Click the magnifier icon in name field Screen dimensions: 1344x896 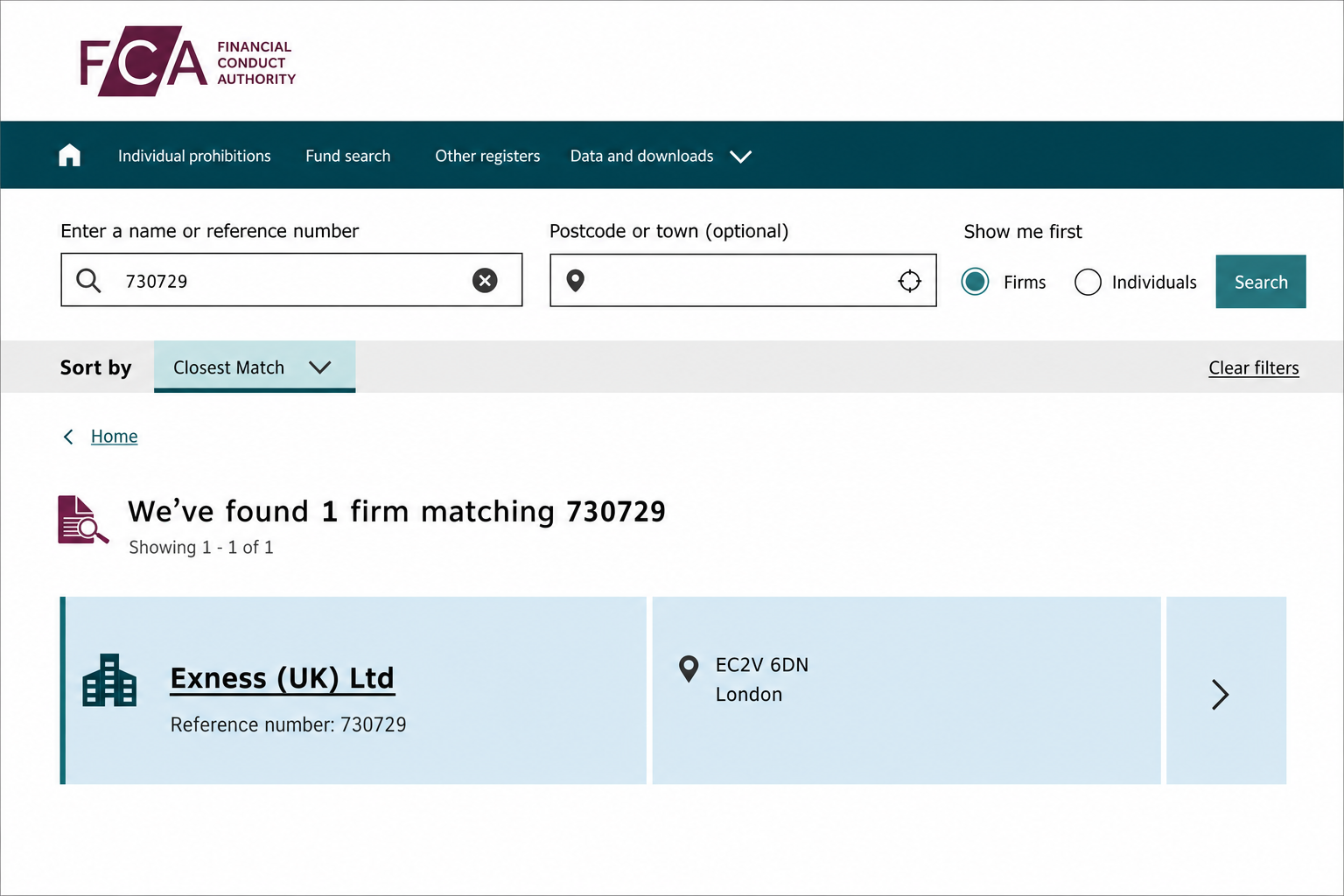[88, 280]
